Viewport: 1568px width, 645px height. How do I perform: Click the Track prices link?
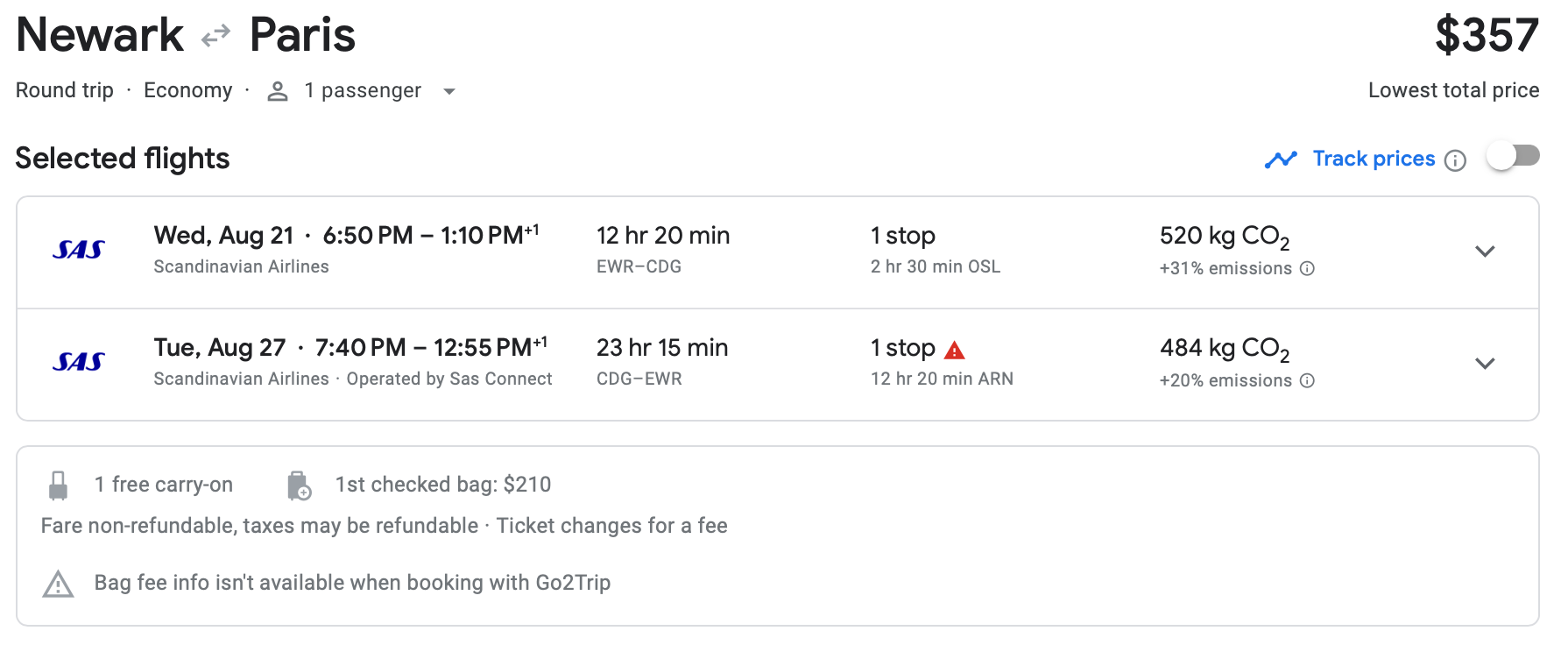point(1374,159)
